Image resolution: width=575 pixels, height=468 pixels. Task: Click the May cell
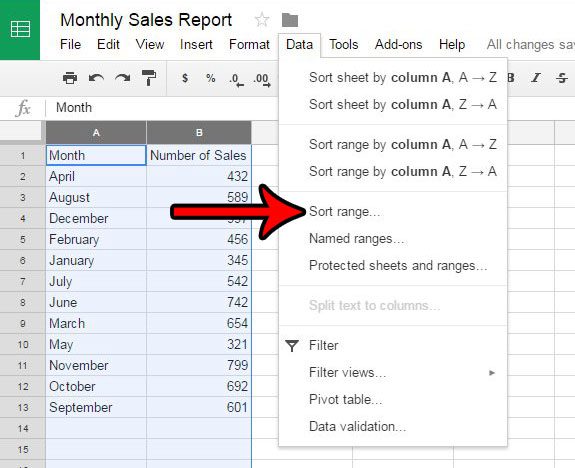click(x=96, y=344)
